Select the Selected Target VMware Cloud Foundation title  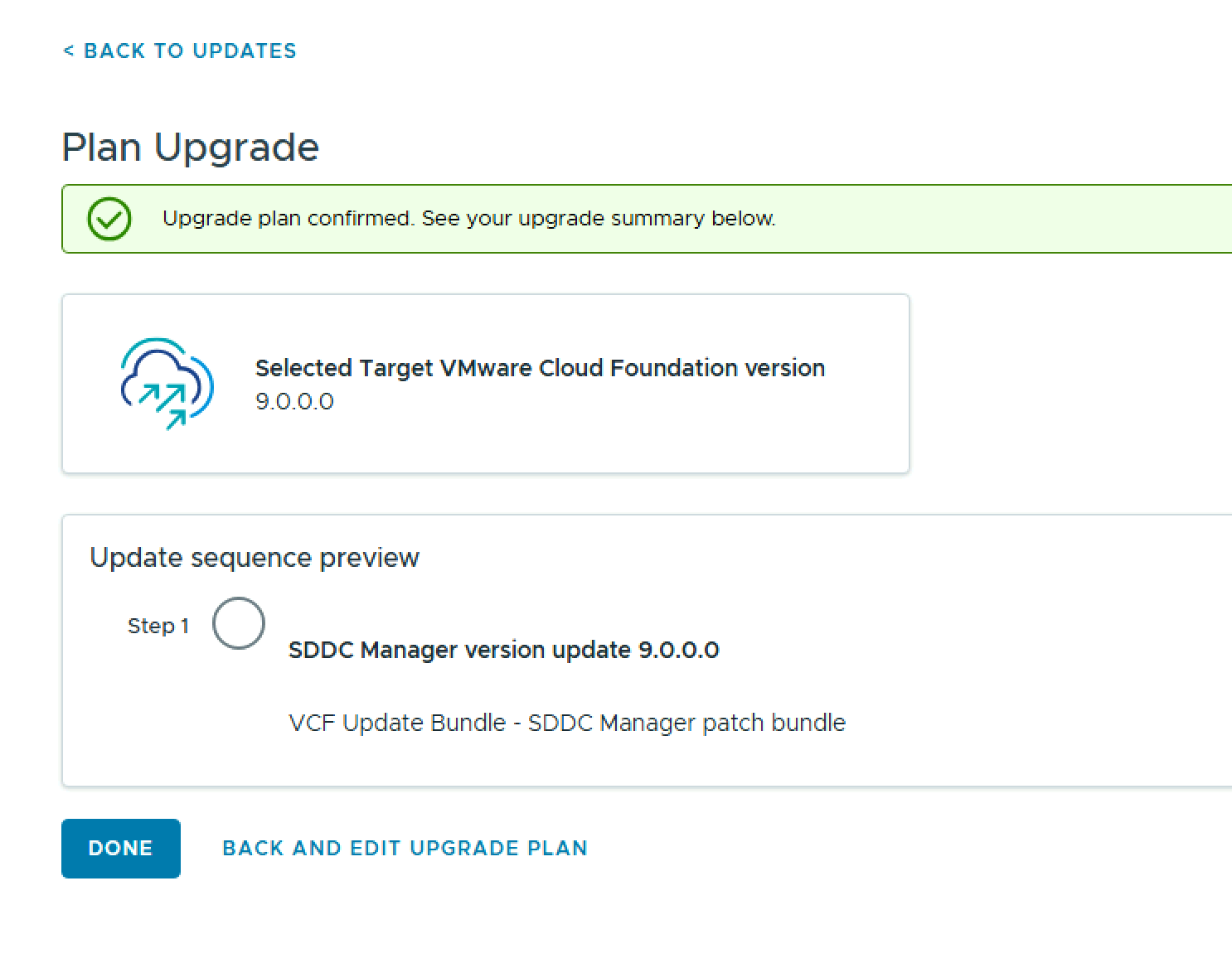pyautogui.click(x=540, y=368)
